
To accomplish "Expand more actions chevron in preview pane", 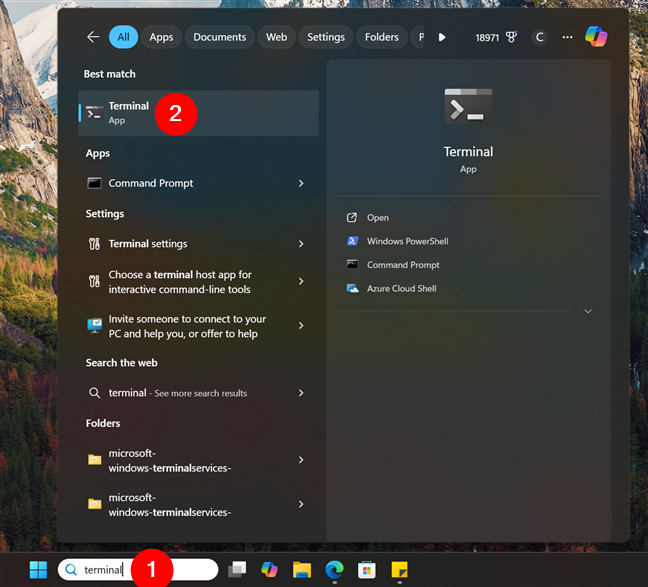I will tap(588, 311).
